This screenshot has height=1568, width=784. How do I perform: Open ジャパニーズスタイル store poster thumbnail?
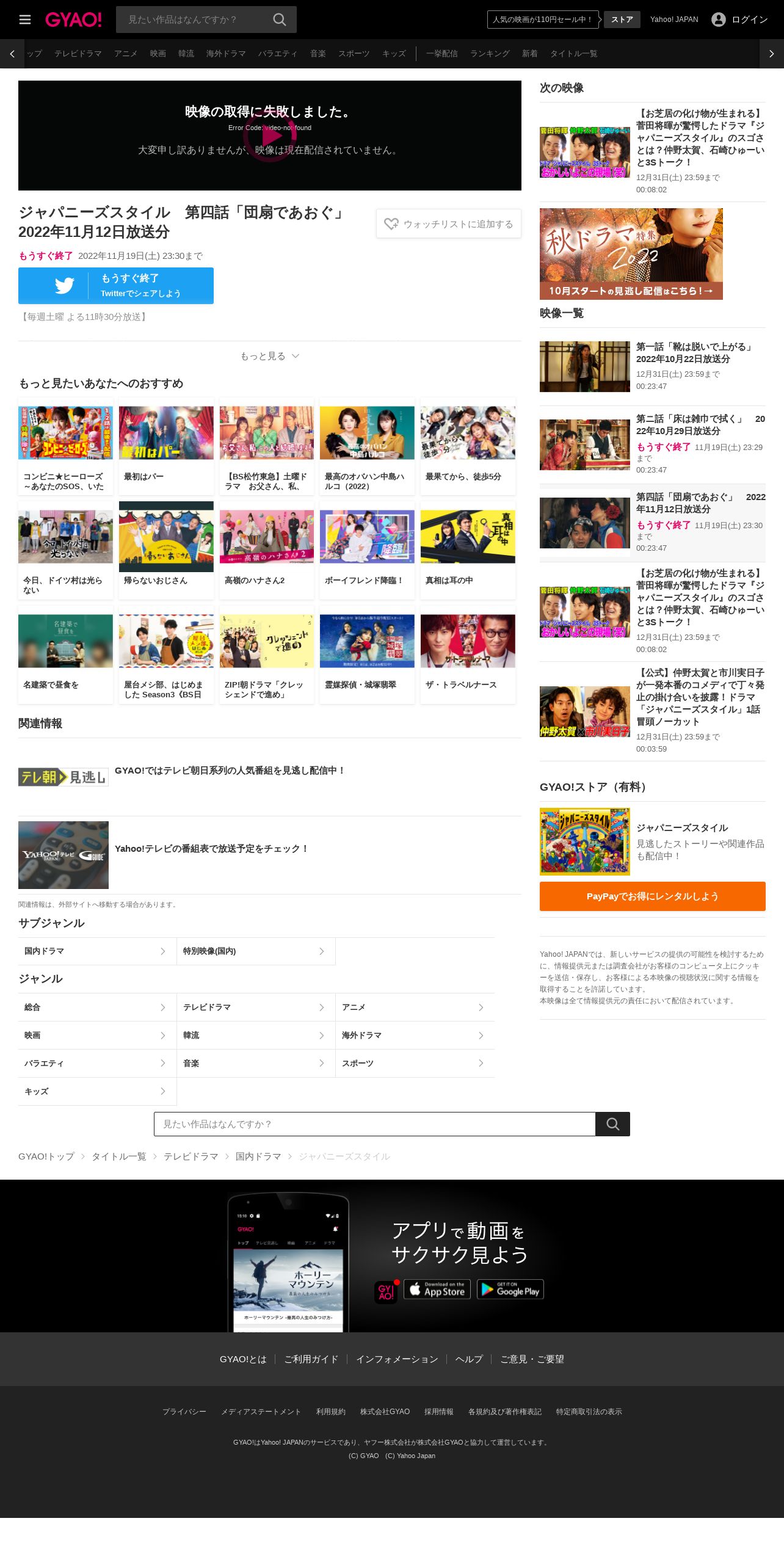[x=585, y=841]
